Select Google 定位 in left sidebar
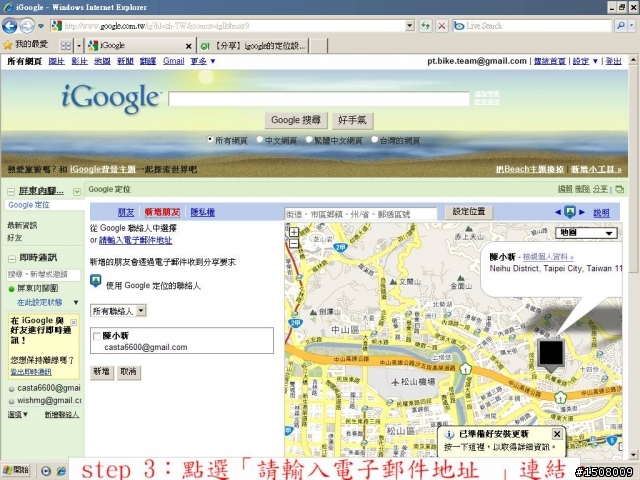Image resolution: width=640 pixels, height=480 pixels. tap(29, 205)
